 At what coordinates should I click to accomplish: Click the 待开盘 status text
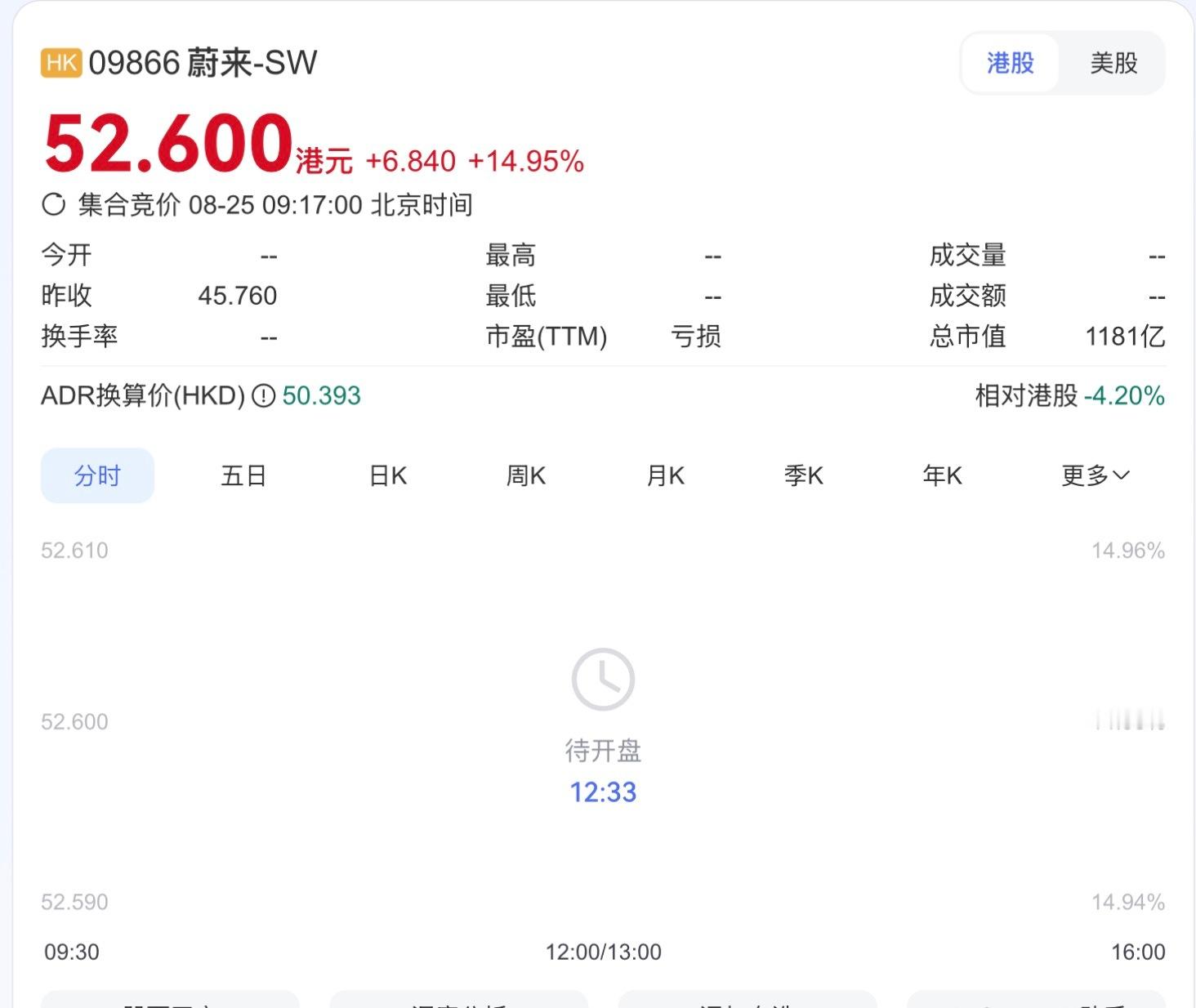603,751
